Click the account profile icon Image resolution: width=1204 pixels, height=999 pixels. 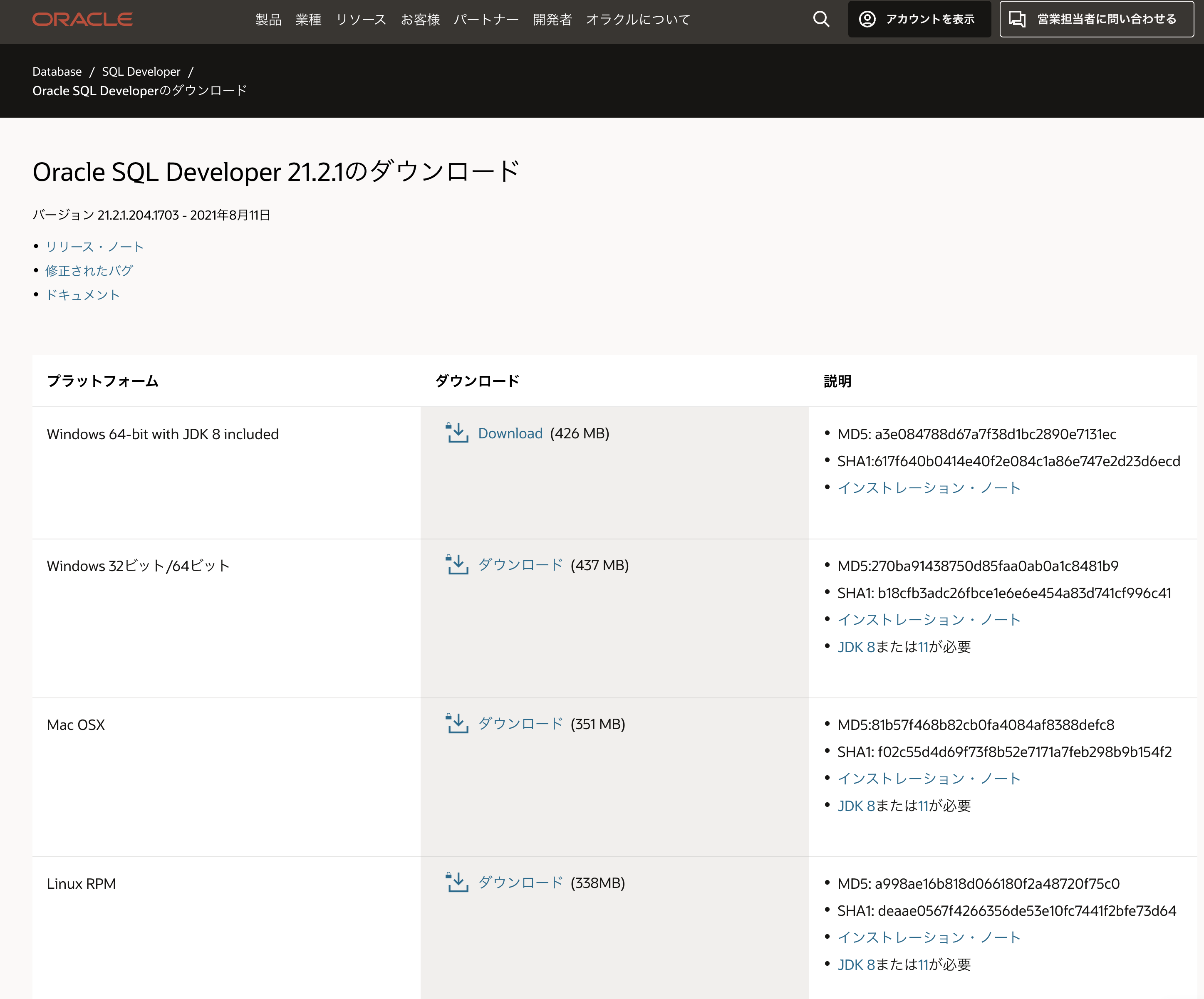click(x=867, y=19)
